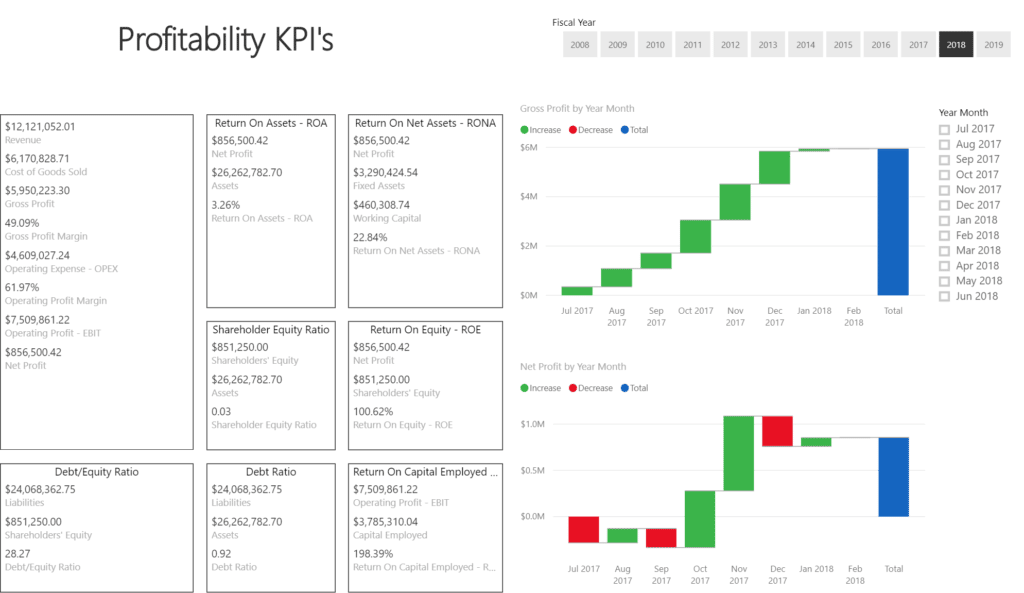
Task: Toggle the Mar 2018 month checkbox
Action: tap(945, 251)
